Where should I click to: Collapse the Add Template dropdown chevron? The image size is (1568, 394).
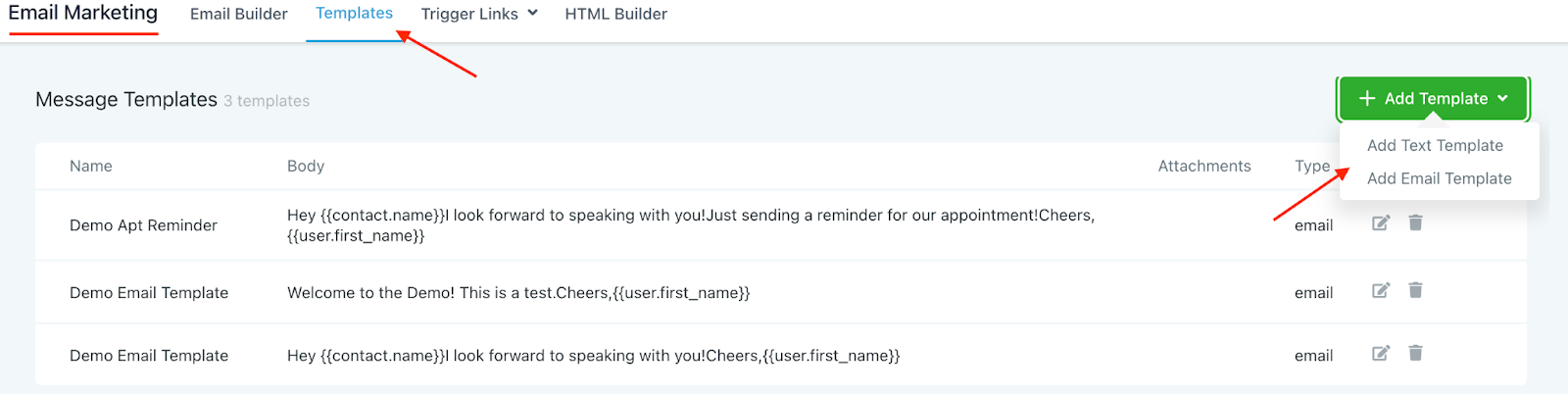click(x=1503, y=99)
